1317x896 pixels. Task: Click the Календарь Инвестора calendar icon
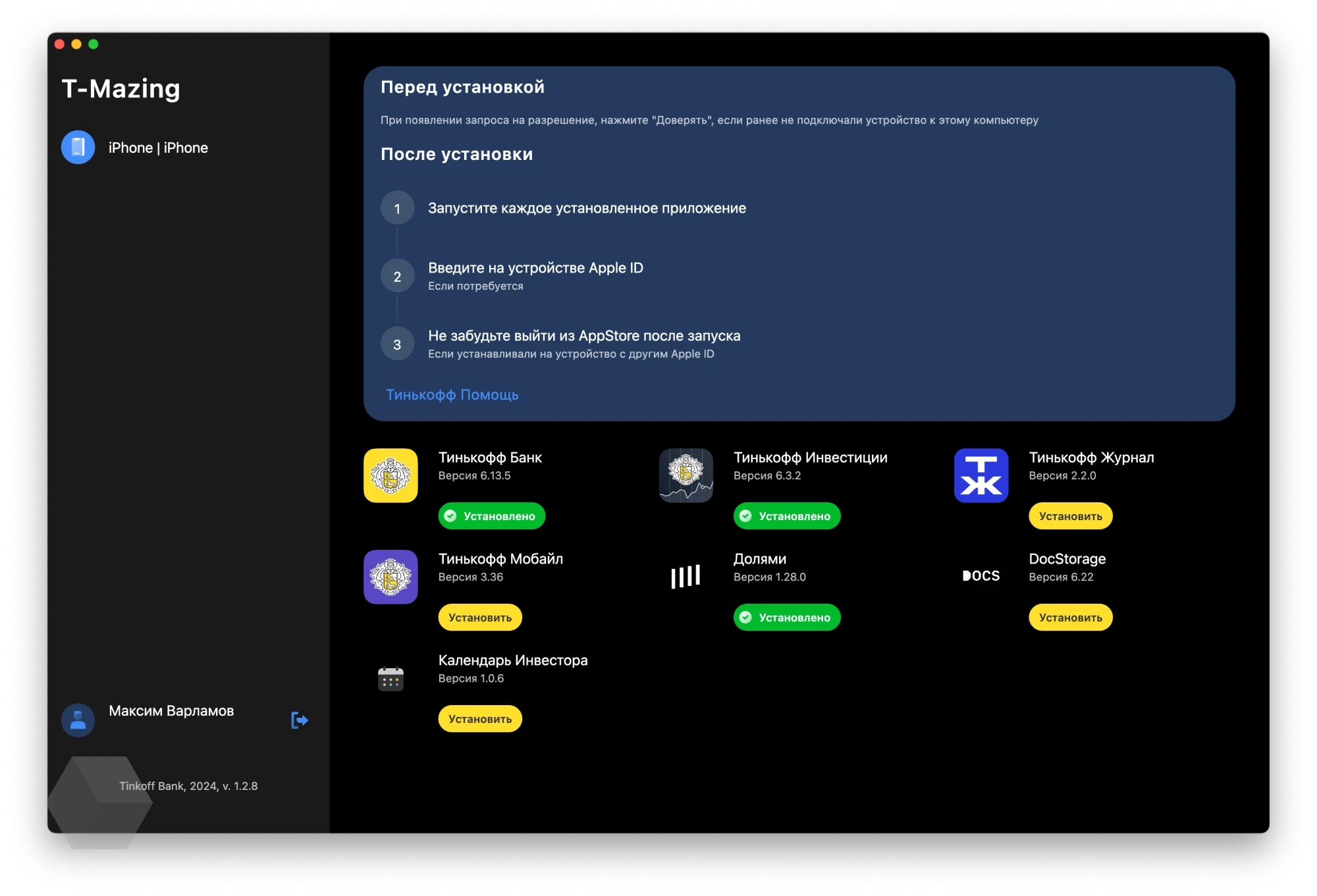click(390, 678)
